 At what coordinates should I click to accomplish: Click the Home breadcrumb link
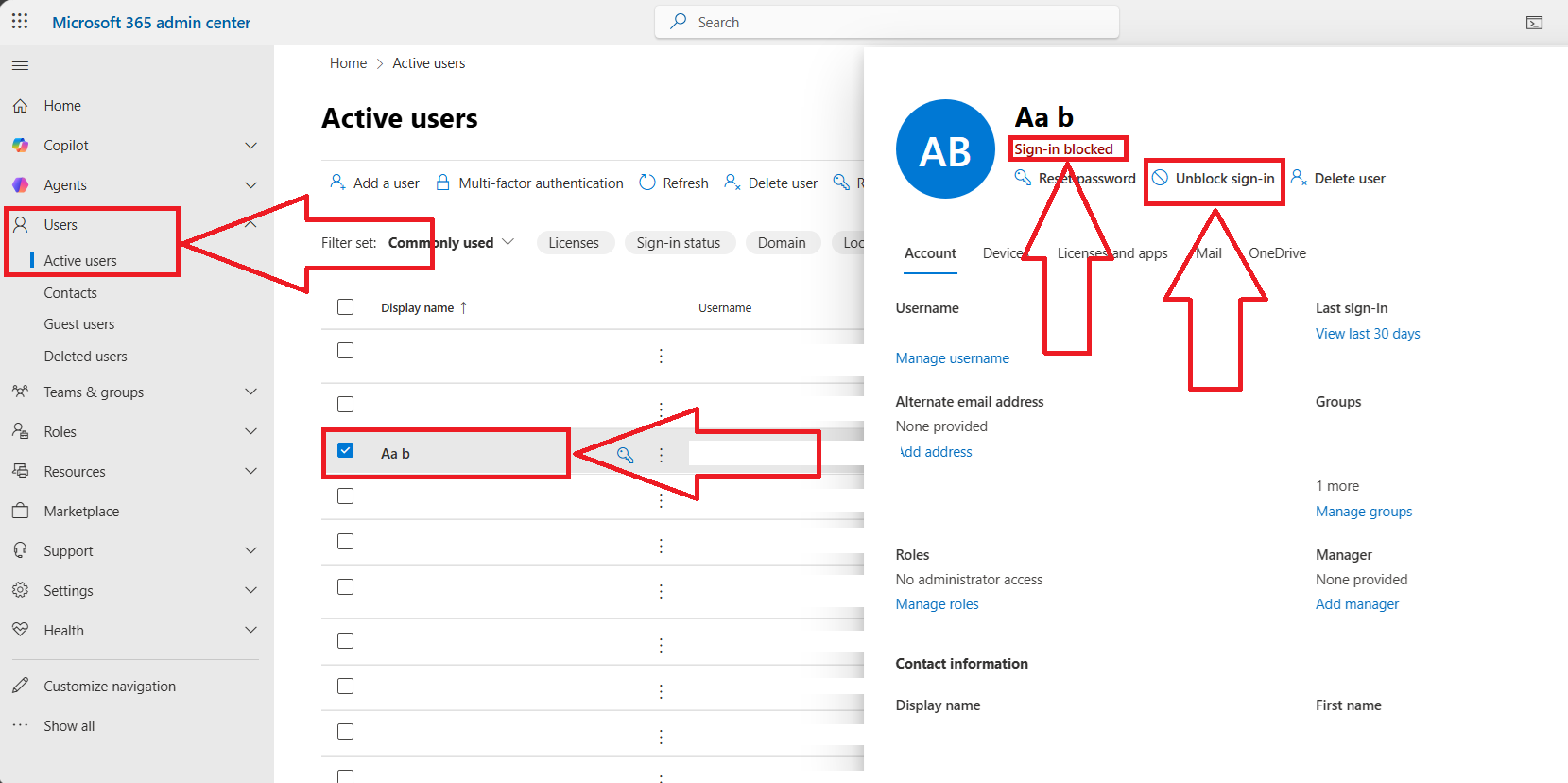click(x=348, y=63)
